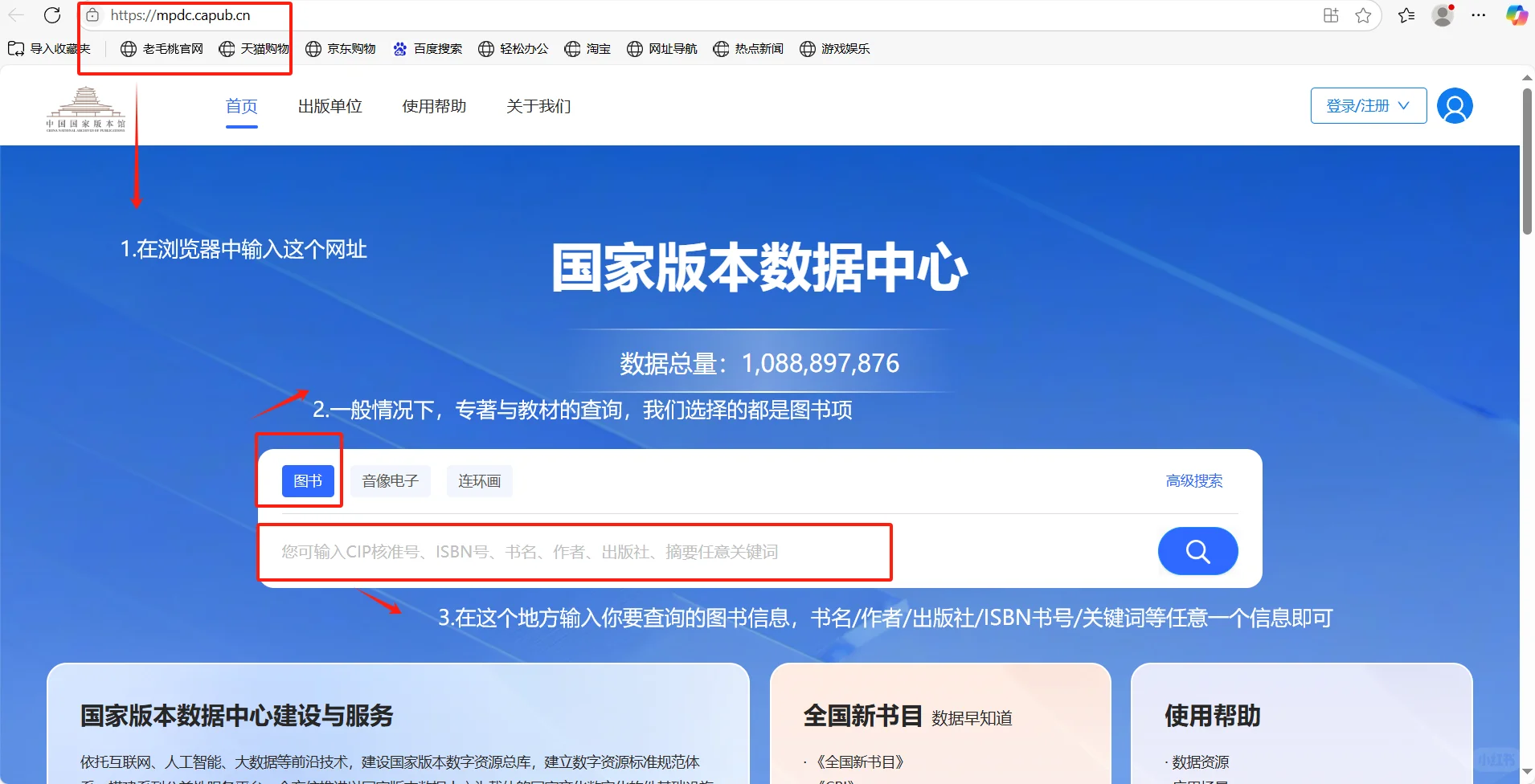The image size is (1535, 784).
Task: Open the 轻松办公 bookmark
Action: click(x=514, y=49)
